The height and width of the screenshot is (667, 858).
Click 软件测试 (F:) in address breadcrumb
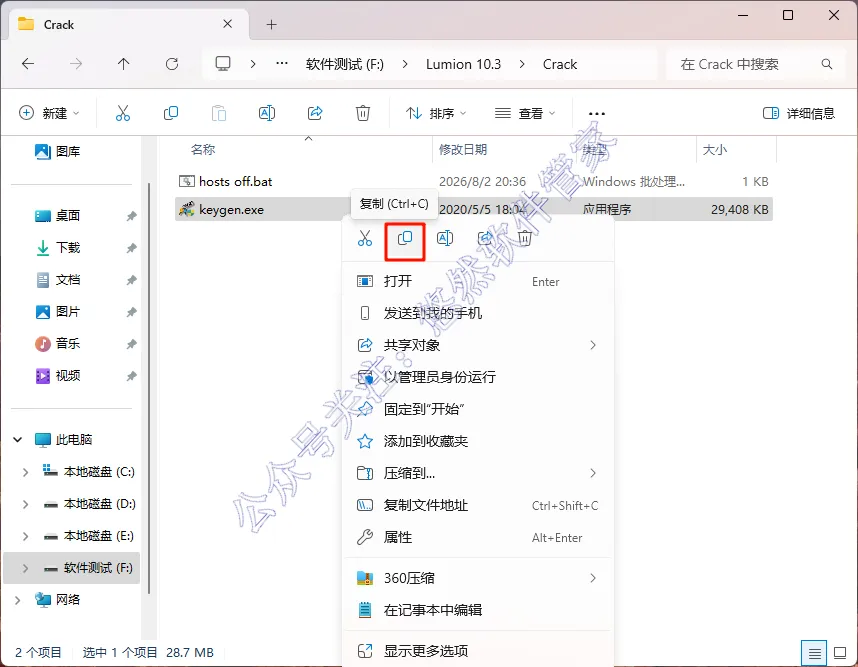point(345,64)
